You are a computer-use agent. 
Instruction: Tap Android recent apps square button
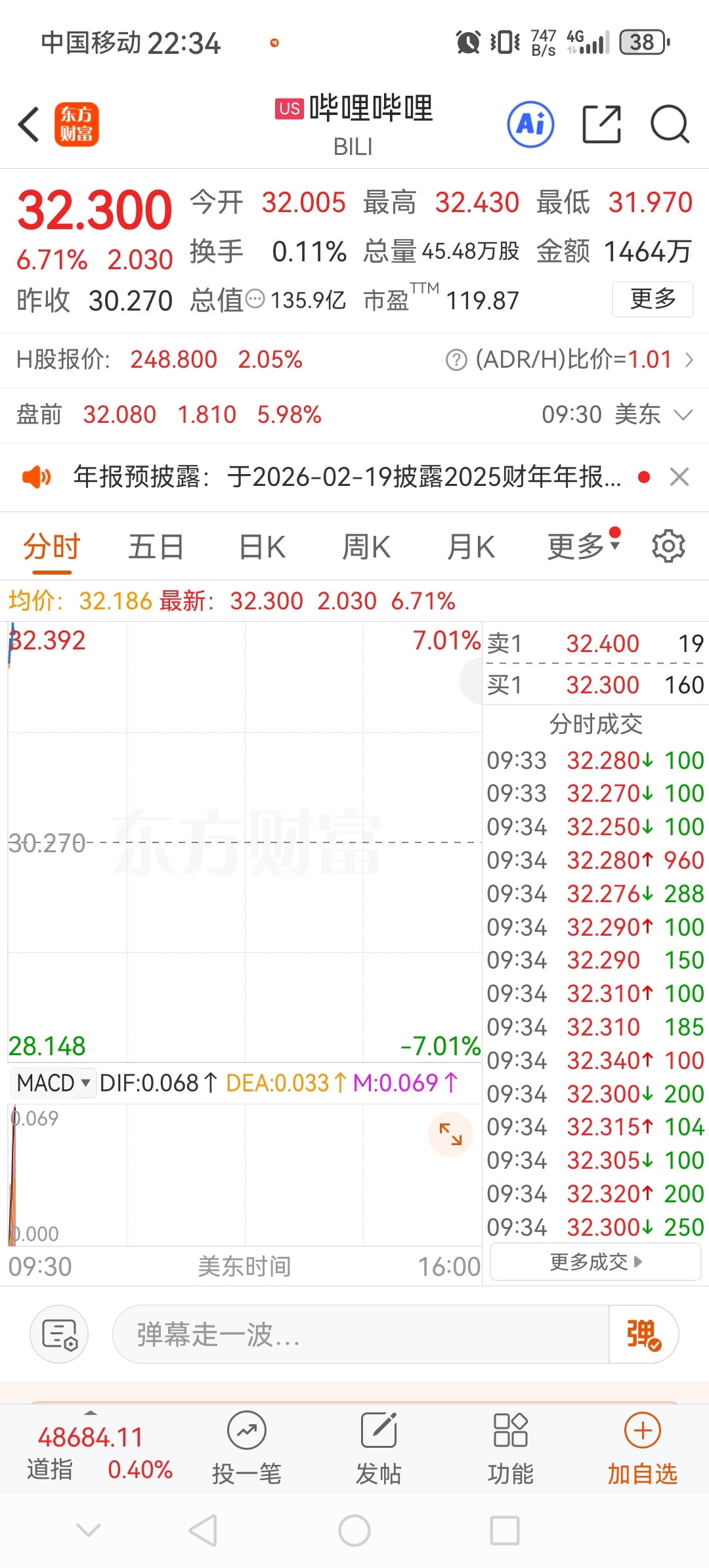tap(505, 1531)
